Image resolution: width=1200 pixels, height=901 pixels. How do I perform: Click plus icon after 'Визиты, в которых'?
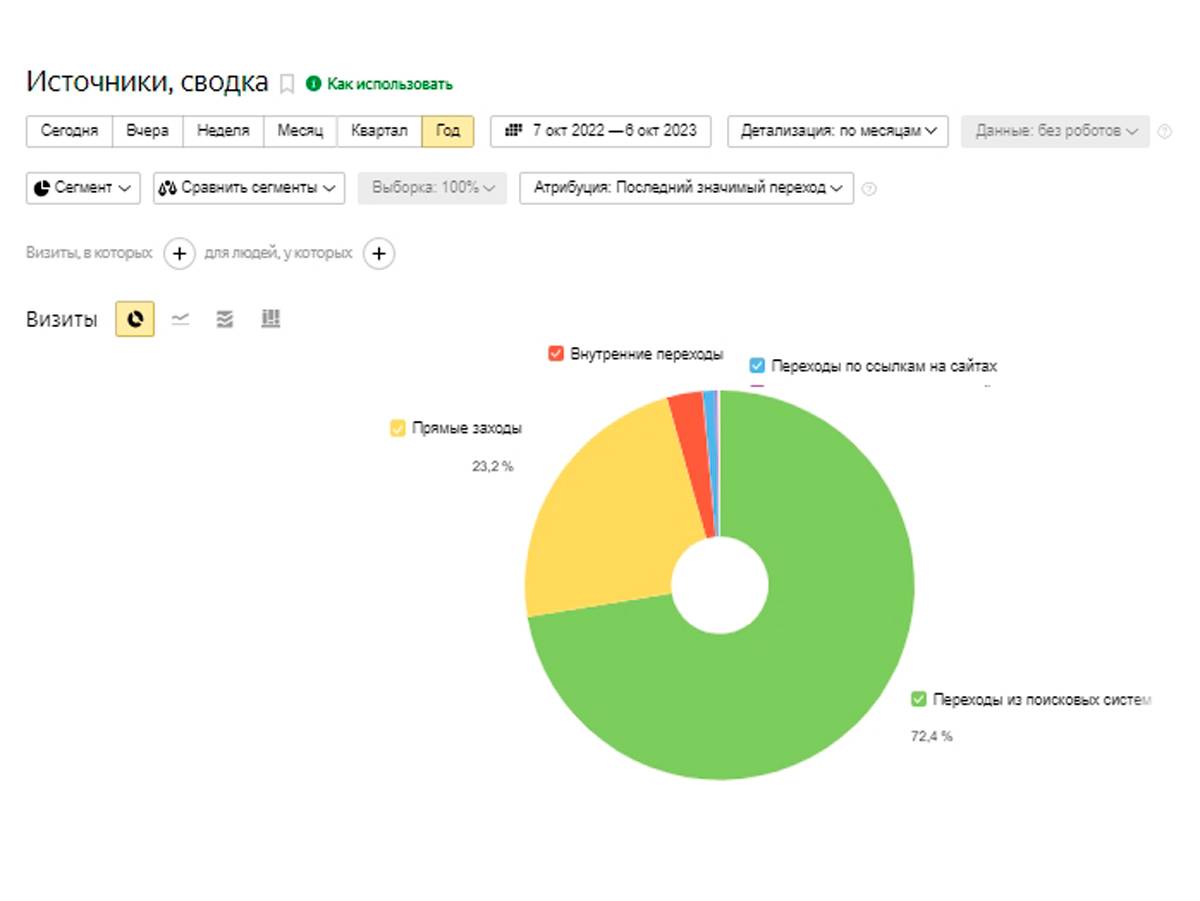tap(179, 254)
